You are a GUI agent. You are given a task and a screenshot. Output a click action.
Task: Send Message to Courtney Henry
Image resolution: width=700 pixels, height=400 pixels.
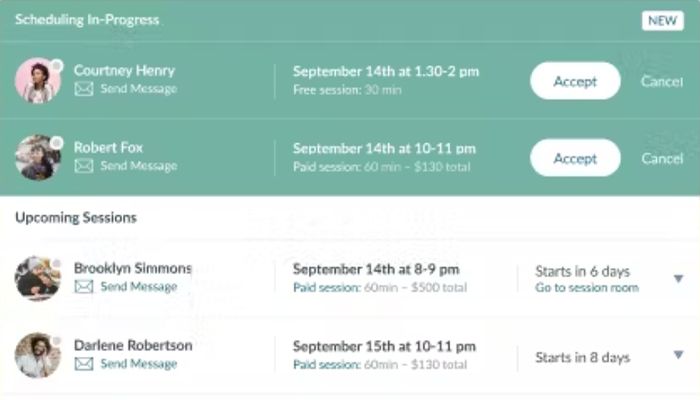coord(138,89)
